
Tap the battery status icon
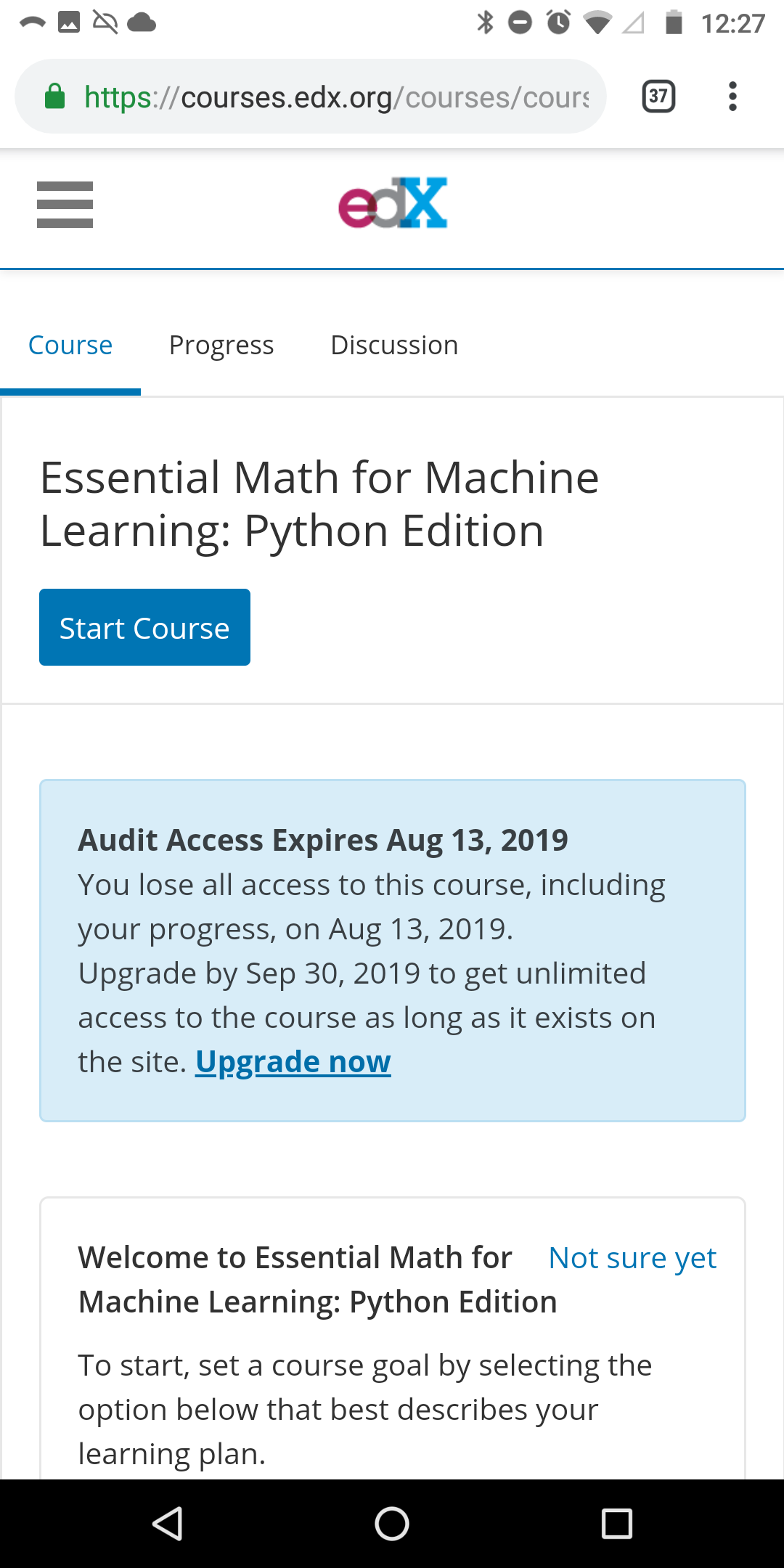(674, 23)
